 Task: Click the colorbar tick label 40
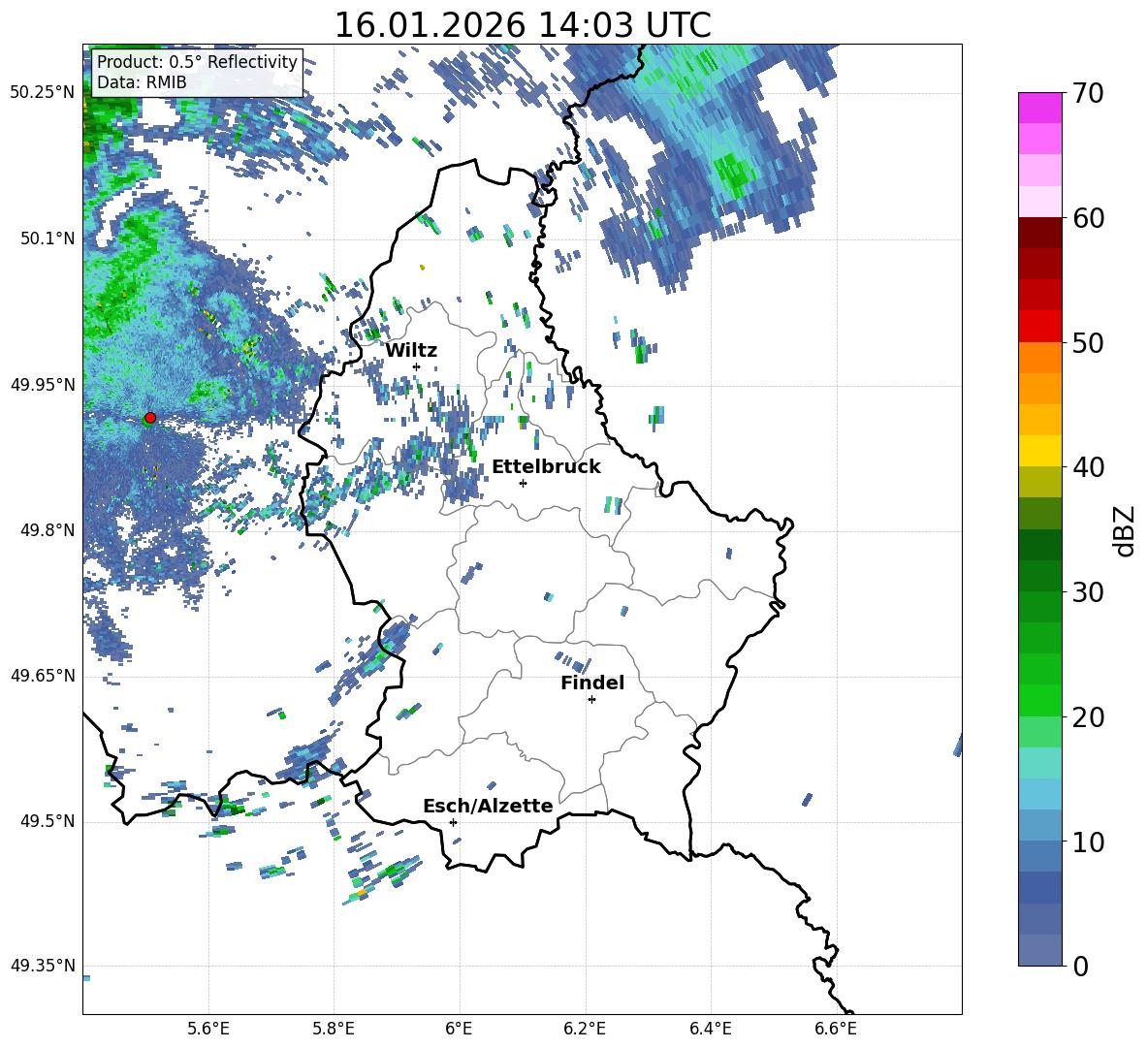tap(1088, 467)
